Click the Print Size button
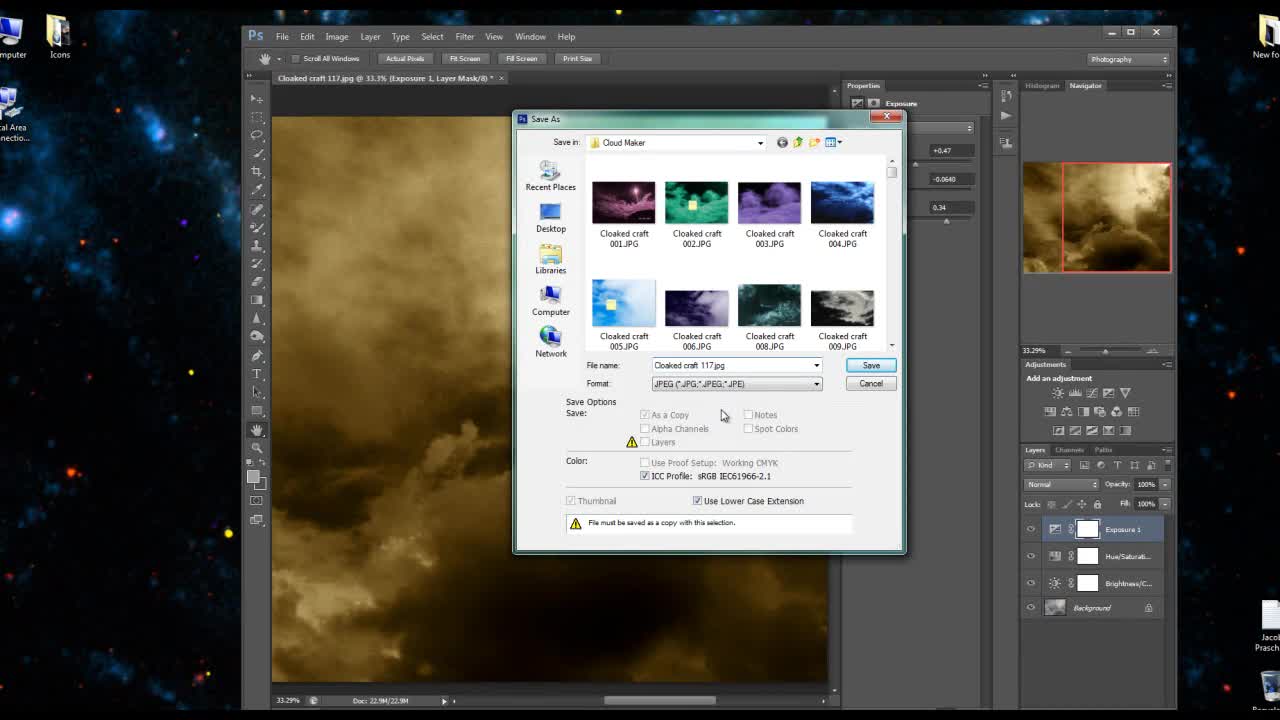The height and width of the screenshot is (720, 1280). [577, 58]
